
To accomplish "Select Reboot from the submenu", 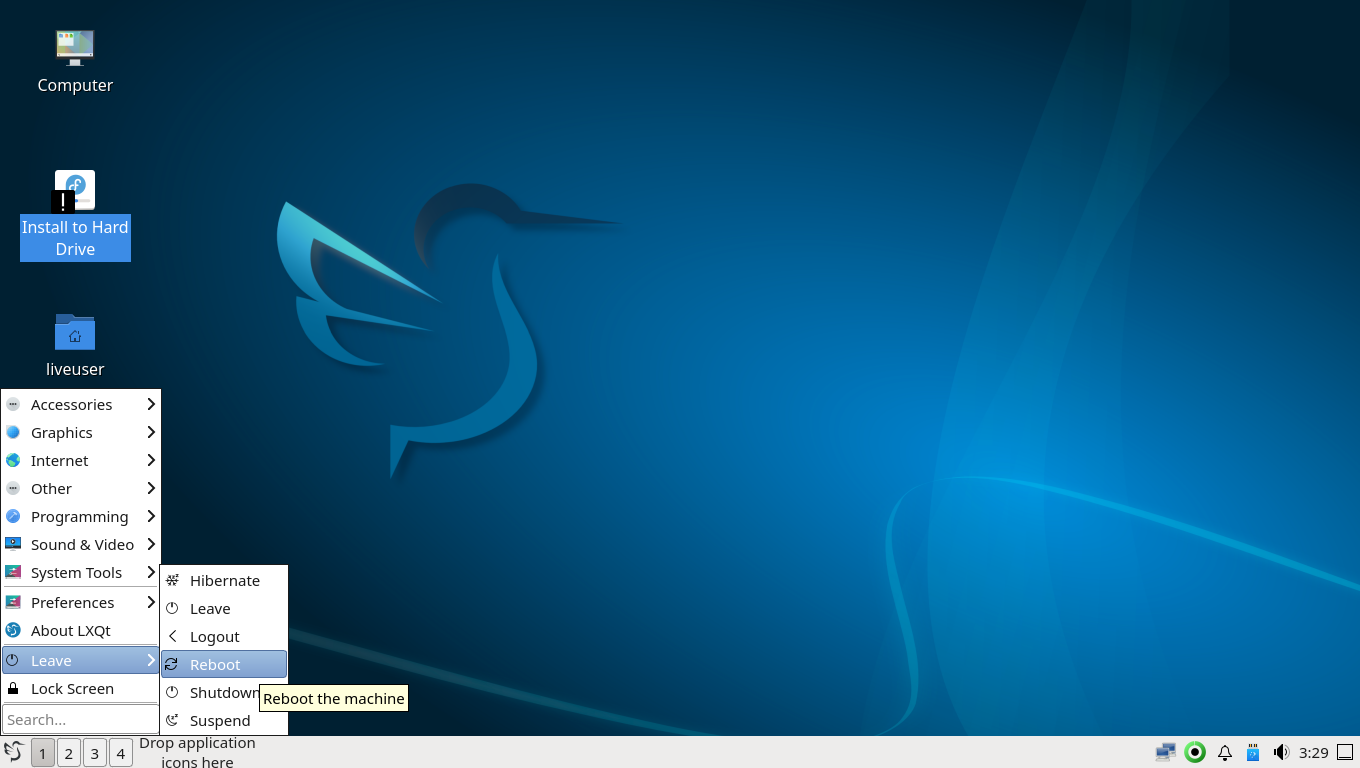I will (x=224, y=665).
